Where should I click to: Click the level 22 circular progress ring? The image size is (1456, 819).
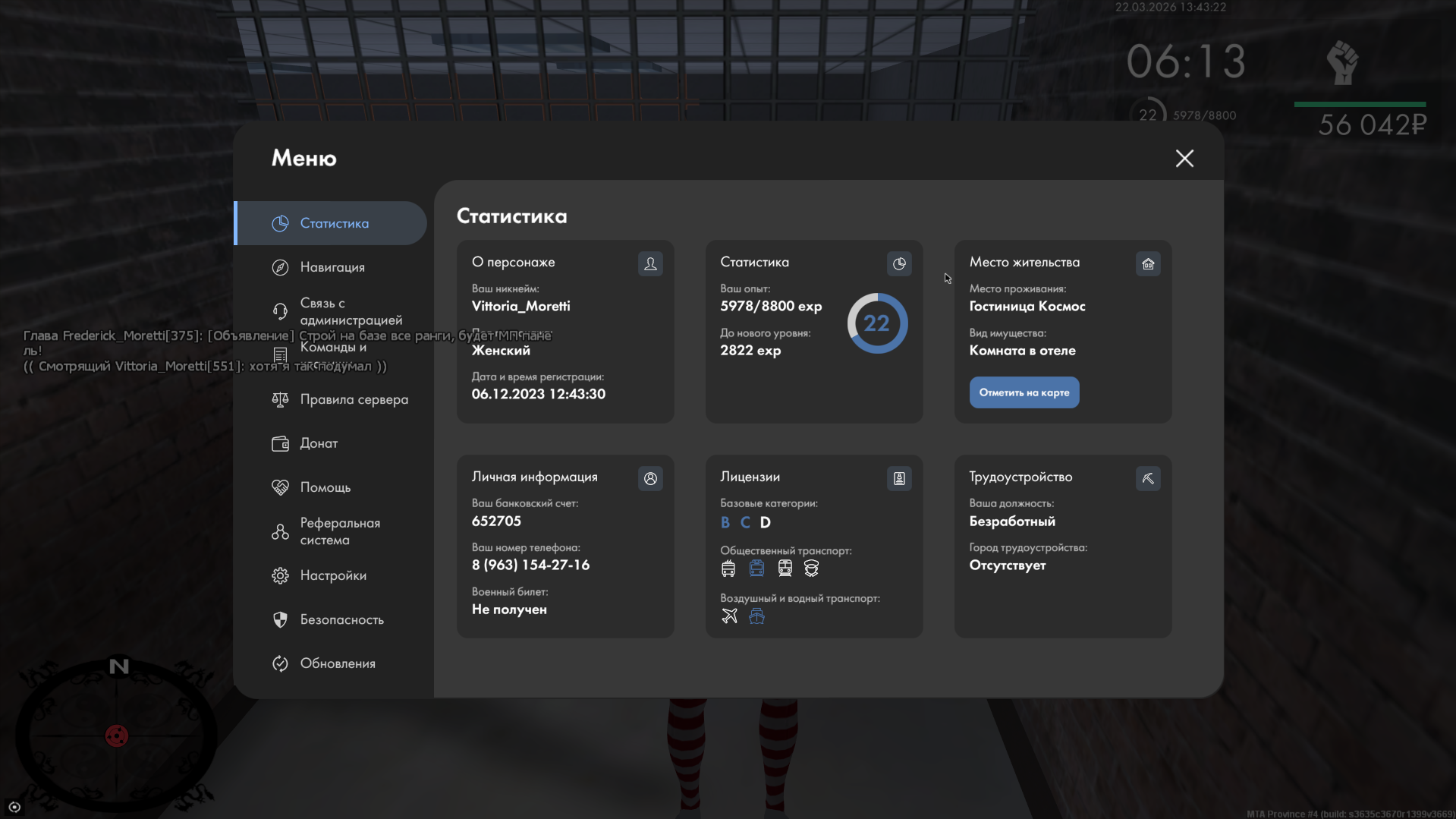877,323
